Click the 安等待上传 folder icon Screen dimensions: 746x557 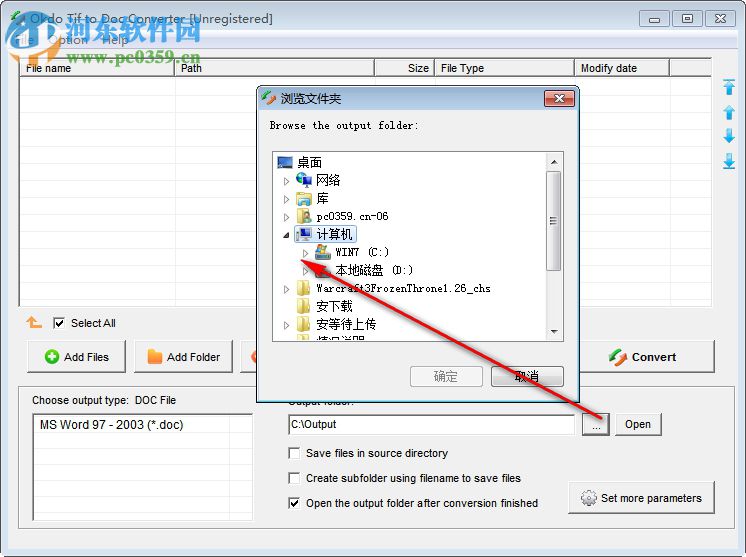pos(304,324)
